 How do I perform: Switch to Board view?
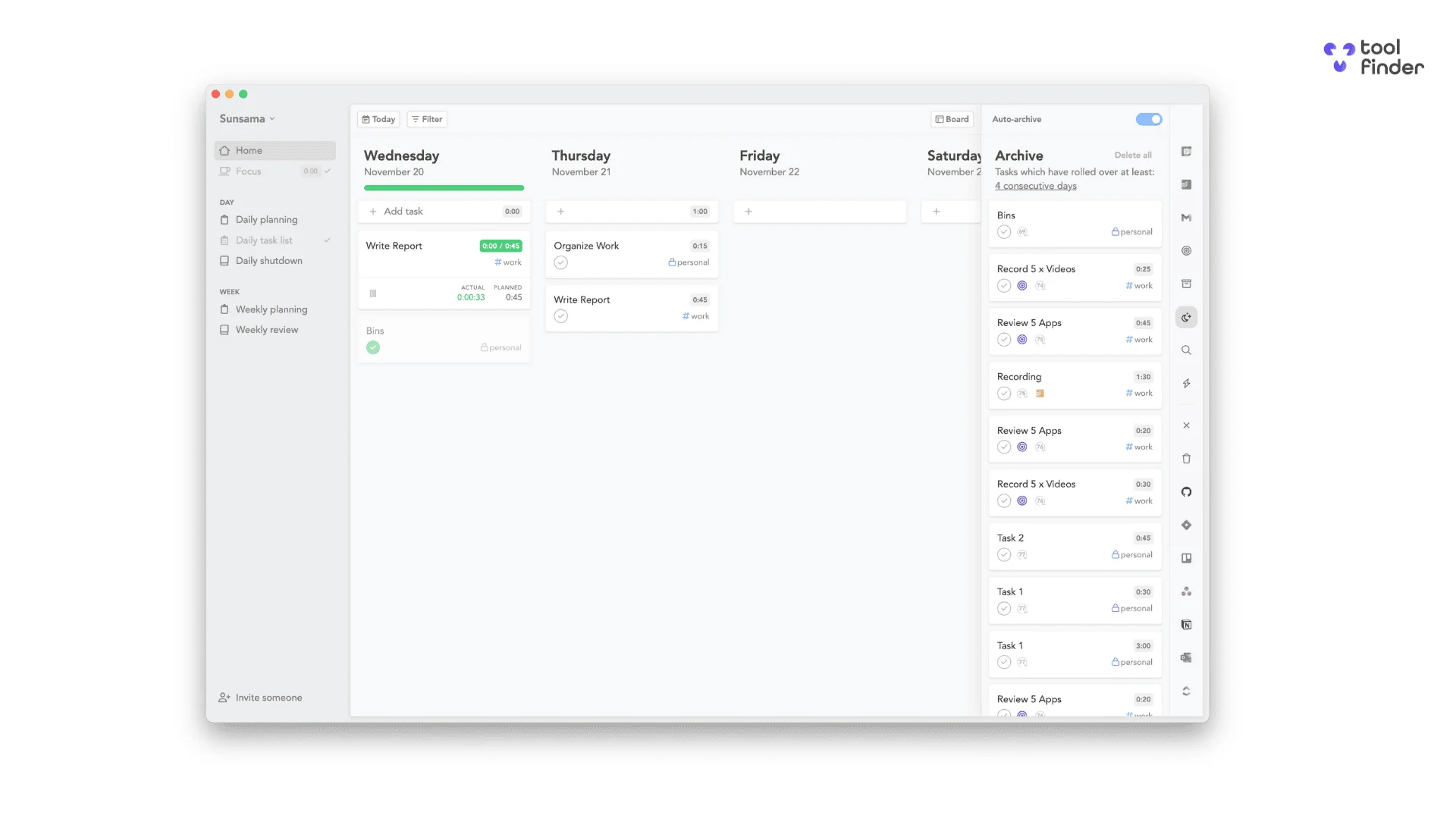point(952,119)
